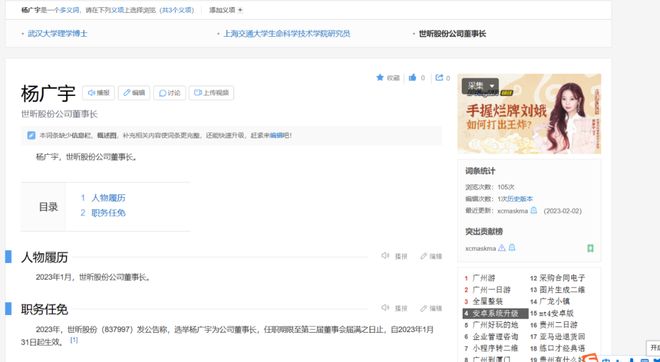This screenshot has width=660, height=362.
Task: Click hot search item 亚马逊退货回
Action: [x=562, y=337]
